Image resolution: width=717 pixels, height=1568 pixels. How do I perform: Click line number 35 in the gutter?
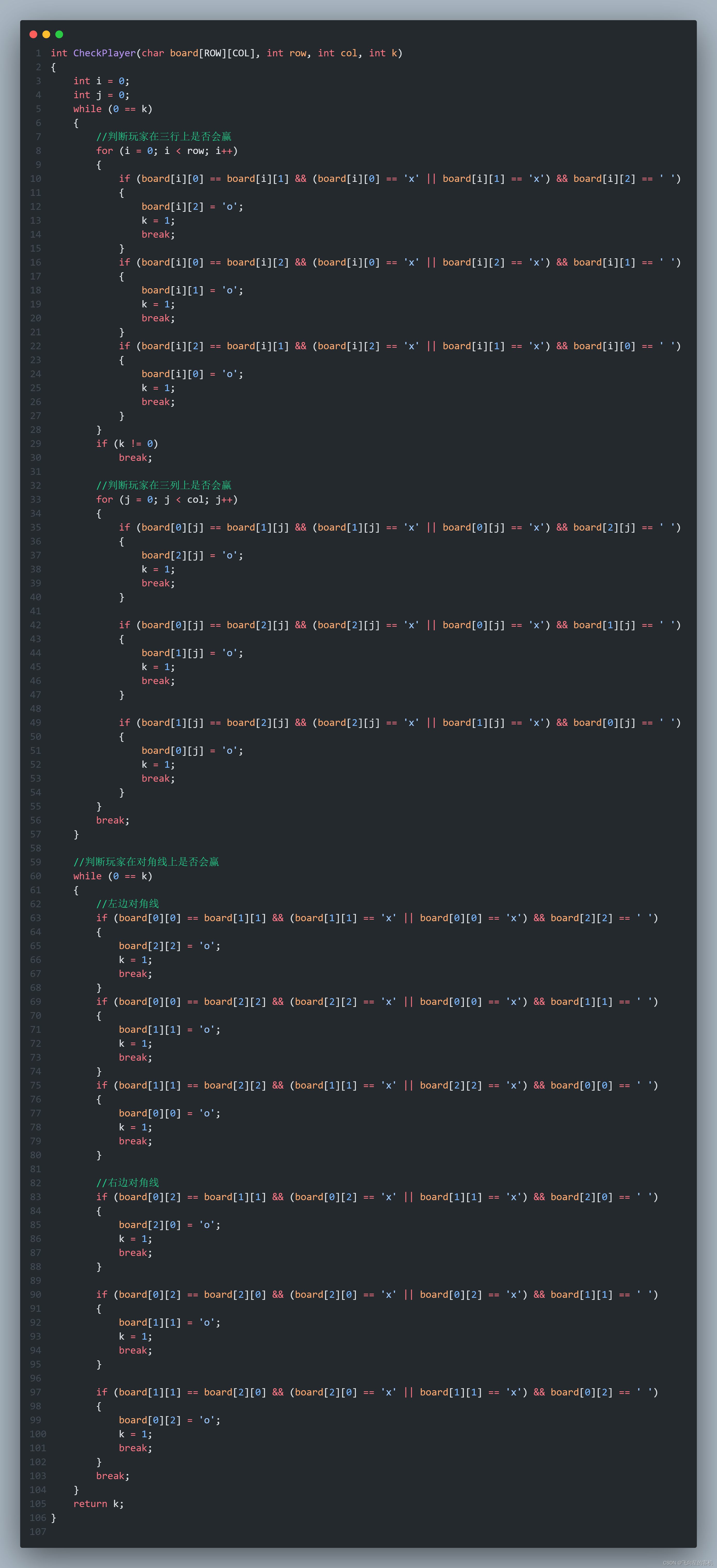click(x=35, y=527)
